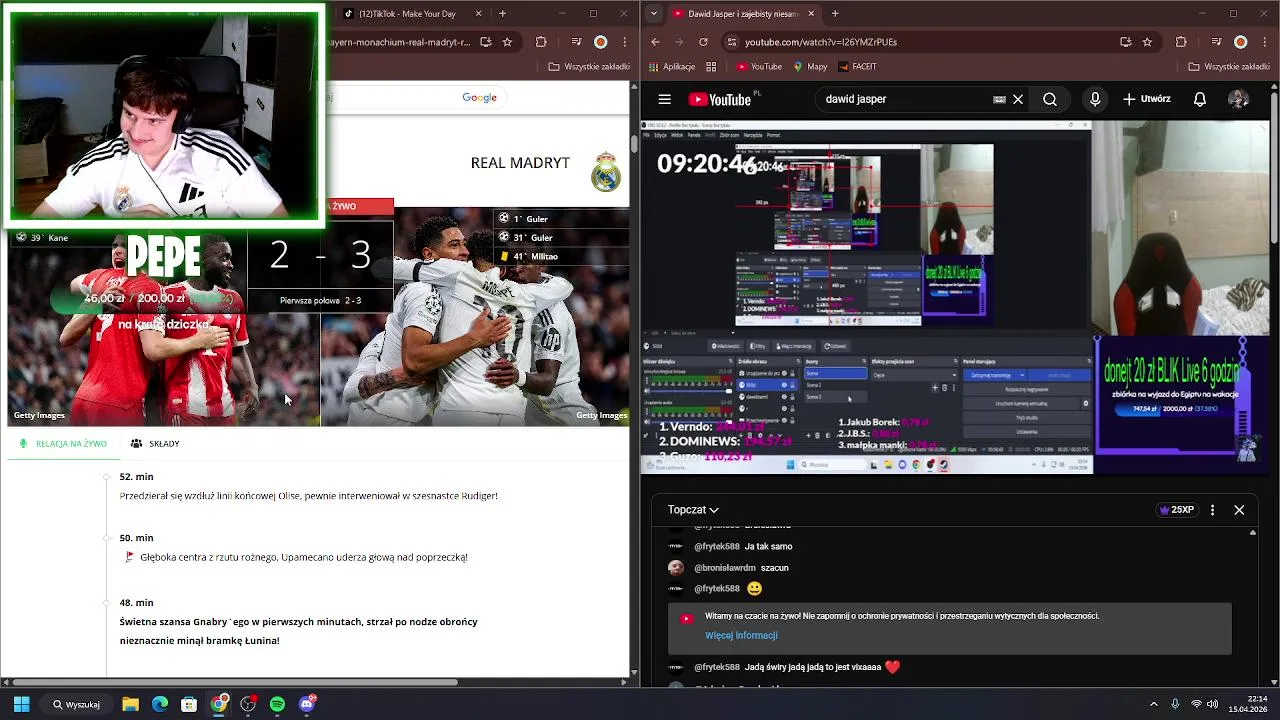Open media controls in YouTube browser window
The image size is (1280, 720).
click(x=1216, y=42)
